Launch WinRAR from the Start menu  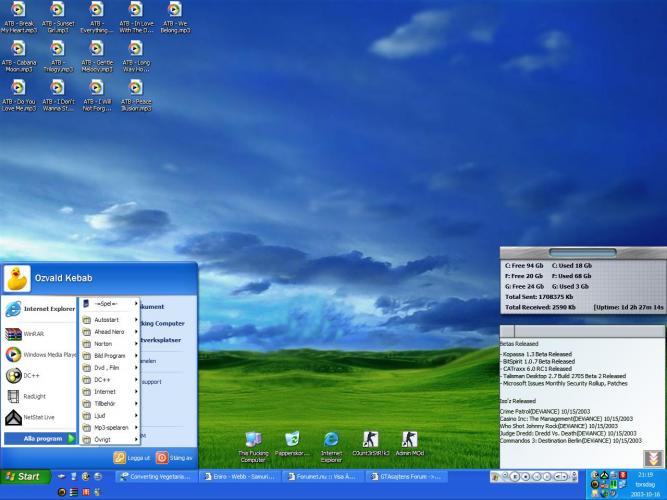click(x=33, y=332)
